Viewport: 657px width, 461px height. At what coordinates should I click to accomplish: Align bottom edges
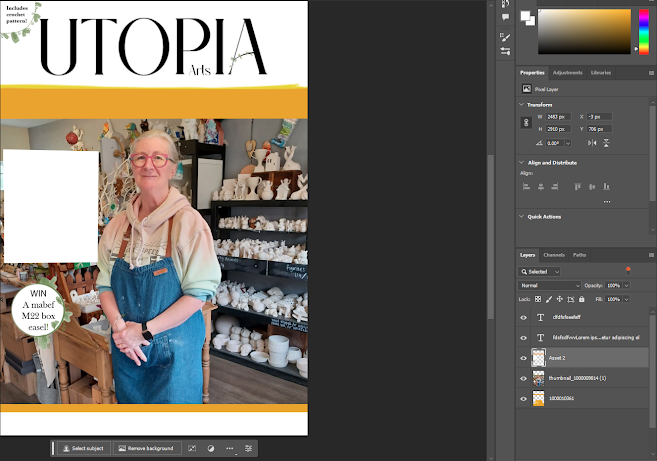606,186
